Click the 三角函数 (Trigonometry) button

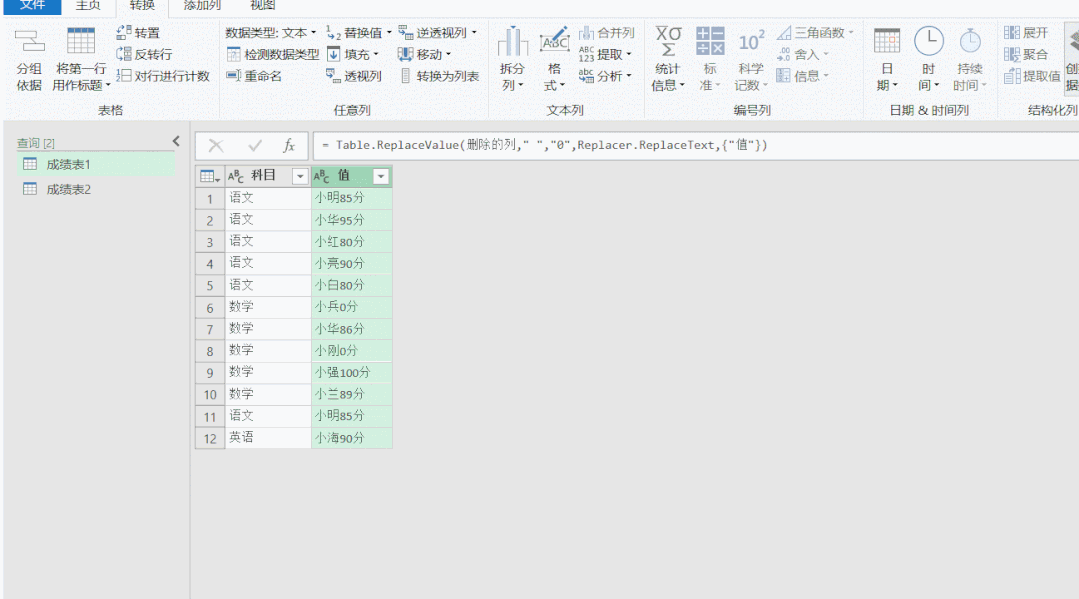coord(815,32)
